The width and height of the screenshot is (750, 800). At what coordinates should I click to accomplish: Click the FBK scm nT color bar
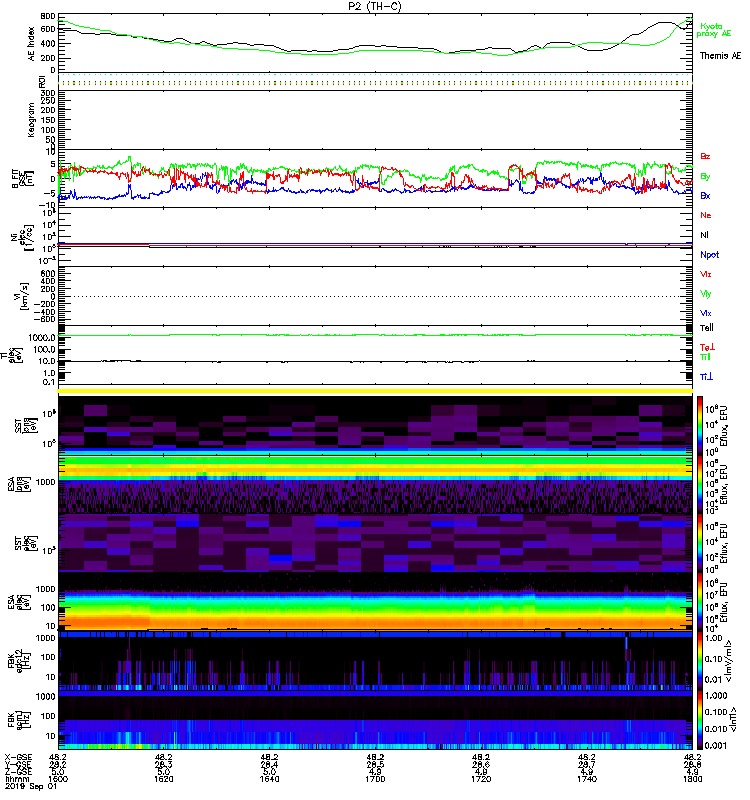tap(700, 720)
